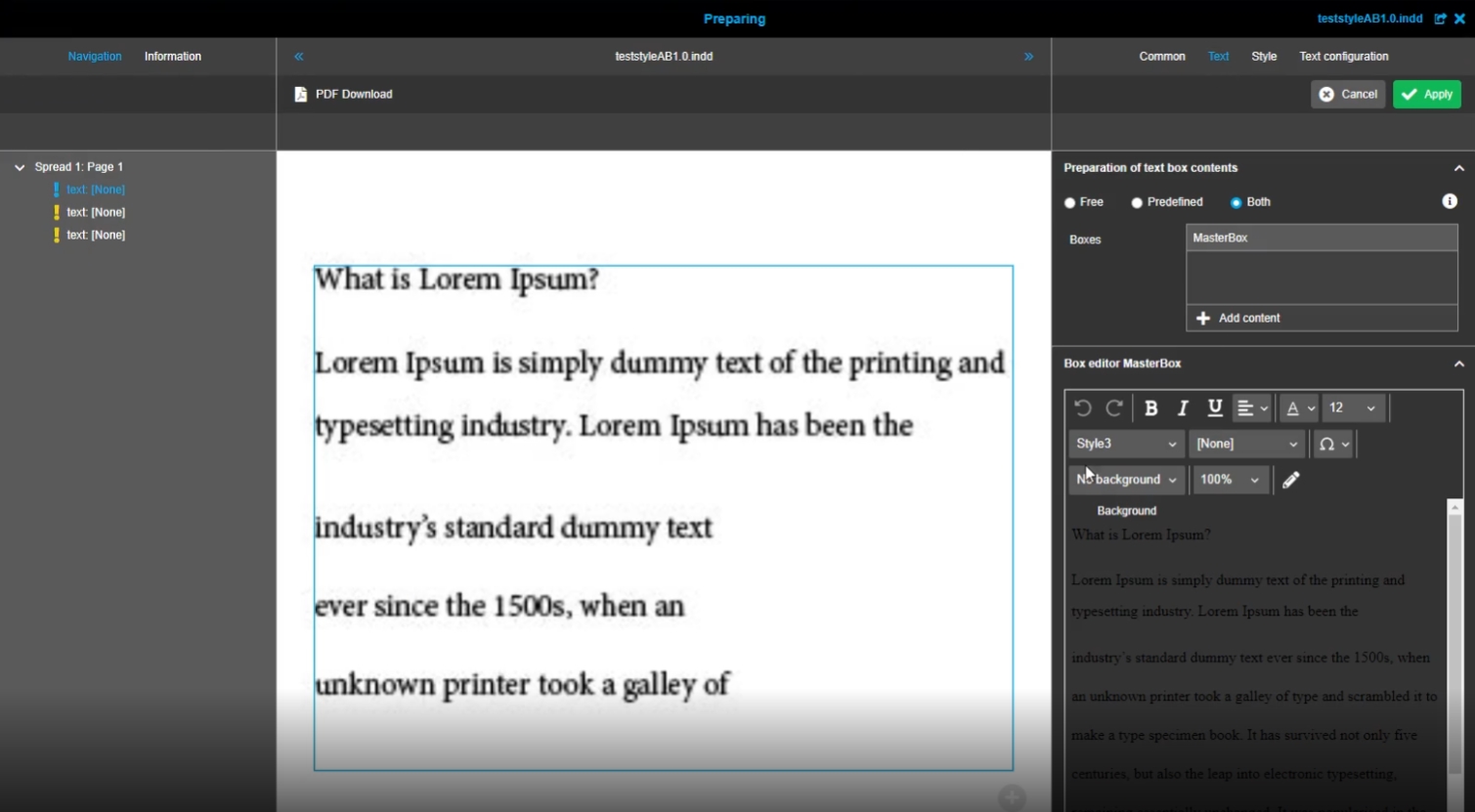This screenshot has width=1475, height=812.
Task: Collapse the Spread 1: Page 1 tree
Action: (x=20, y=167)
